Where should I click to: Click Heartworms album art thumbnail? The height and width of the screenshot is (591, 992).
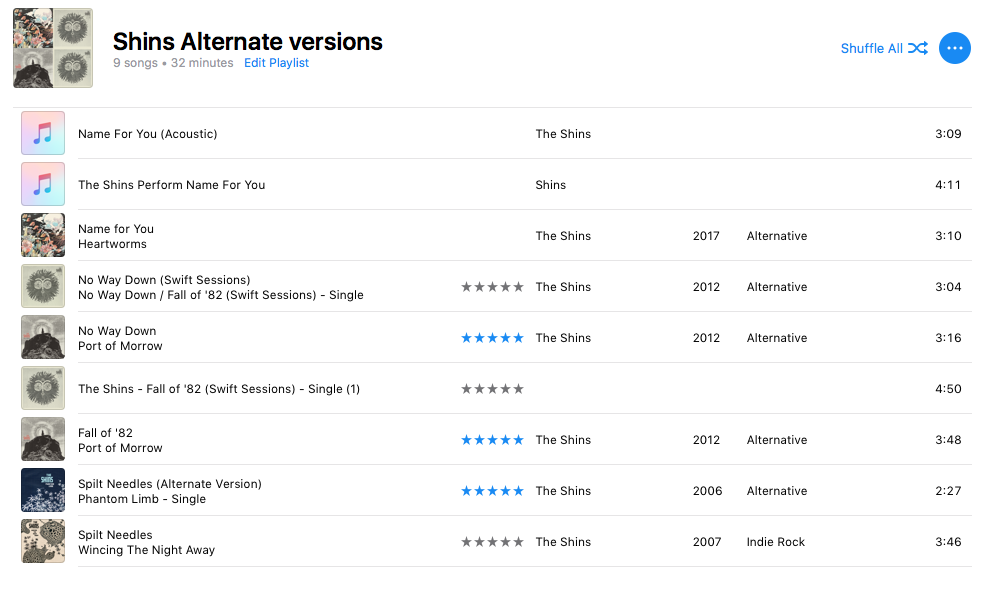tap(43, 235)
